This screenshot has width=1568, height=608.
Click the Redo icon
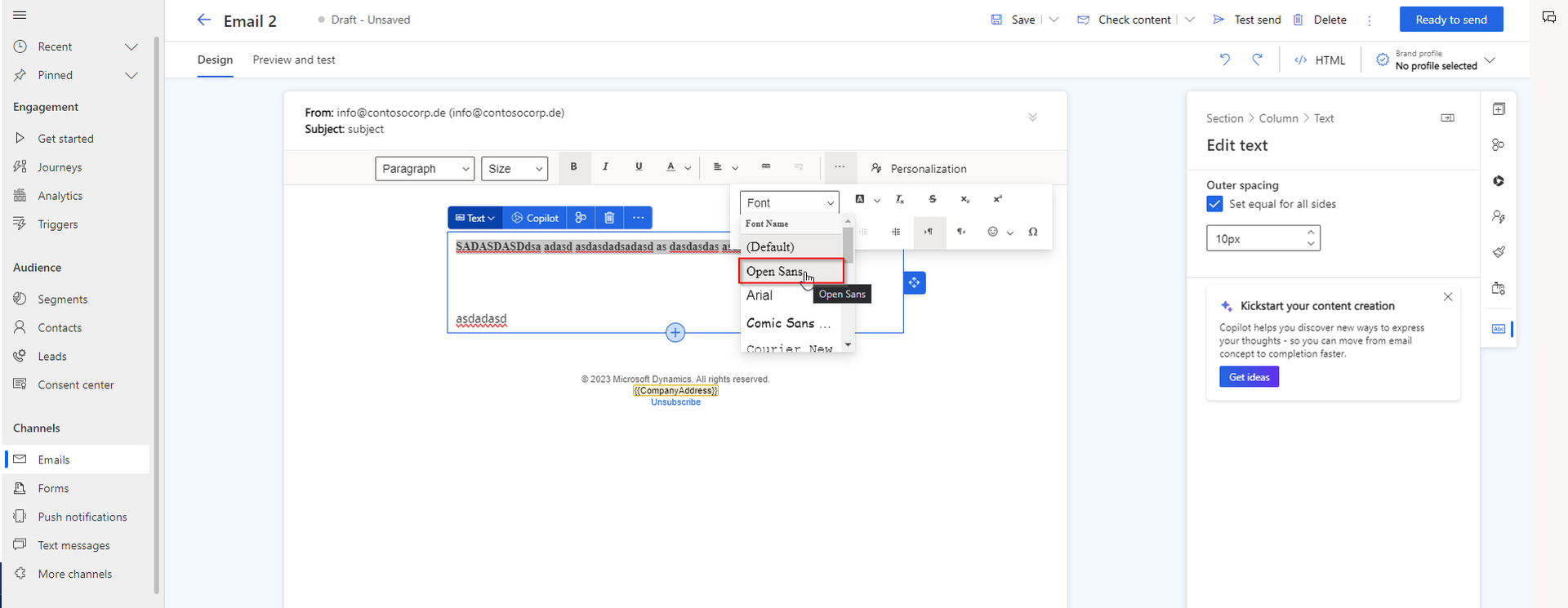pyautogui.click(x=1258, y=59)
